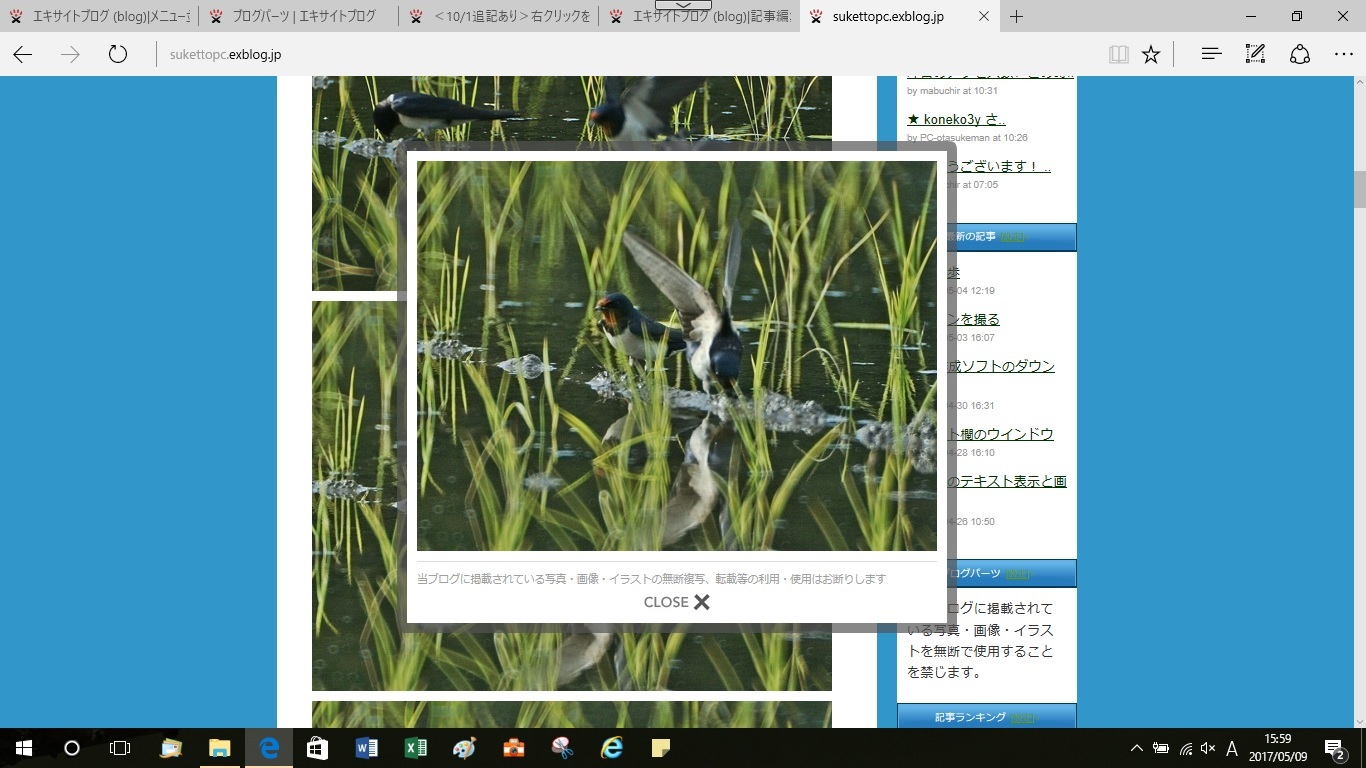Switch to the エキサイトブログ 記事編集 tab
Viewport: 1366px width, 768px height.
pyautogui.click(x=699, y=16)
